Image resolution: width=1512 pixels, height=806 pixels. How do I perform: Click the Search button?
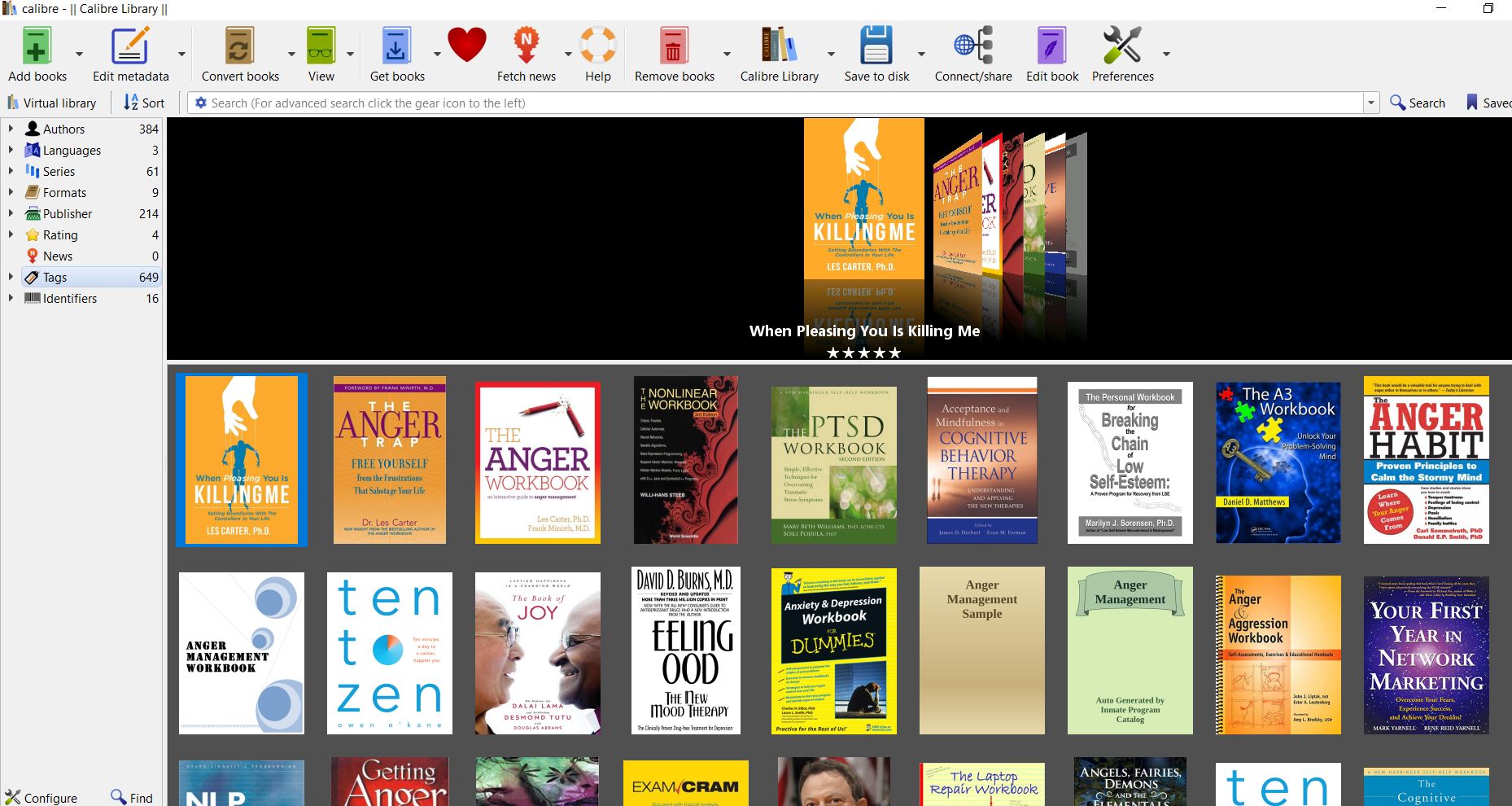[1418, 103]
